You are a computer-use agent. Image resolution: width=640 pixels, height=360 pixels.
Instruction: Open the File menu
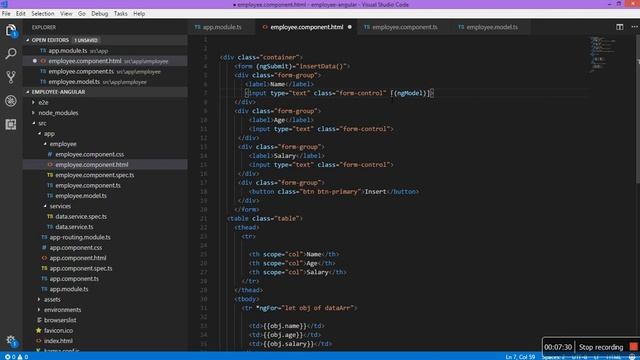(x=6, y=13)
